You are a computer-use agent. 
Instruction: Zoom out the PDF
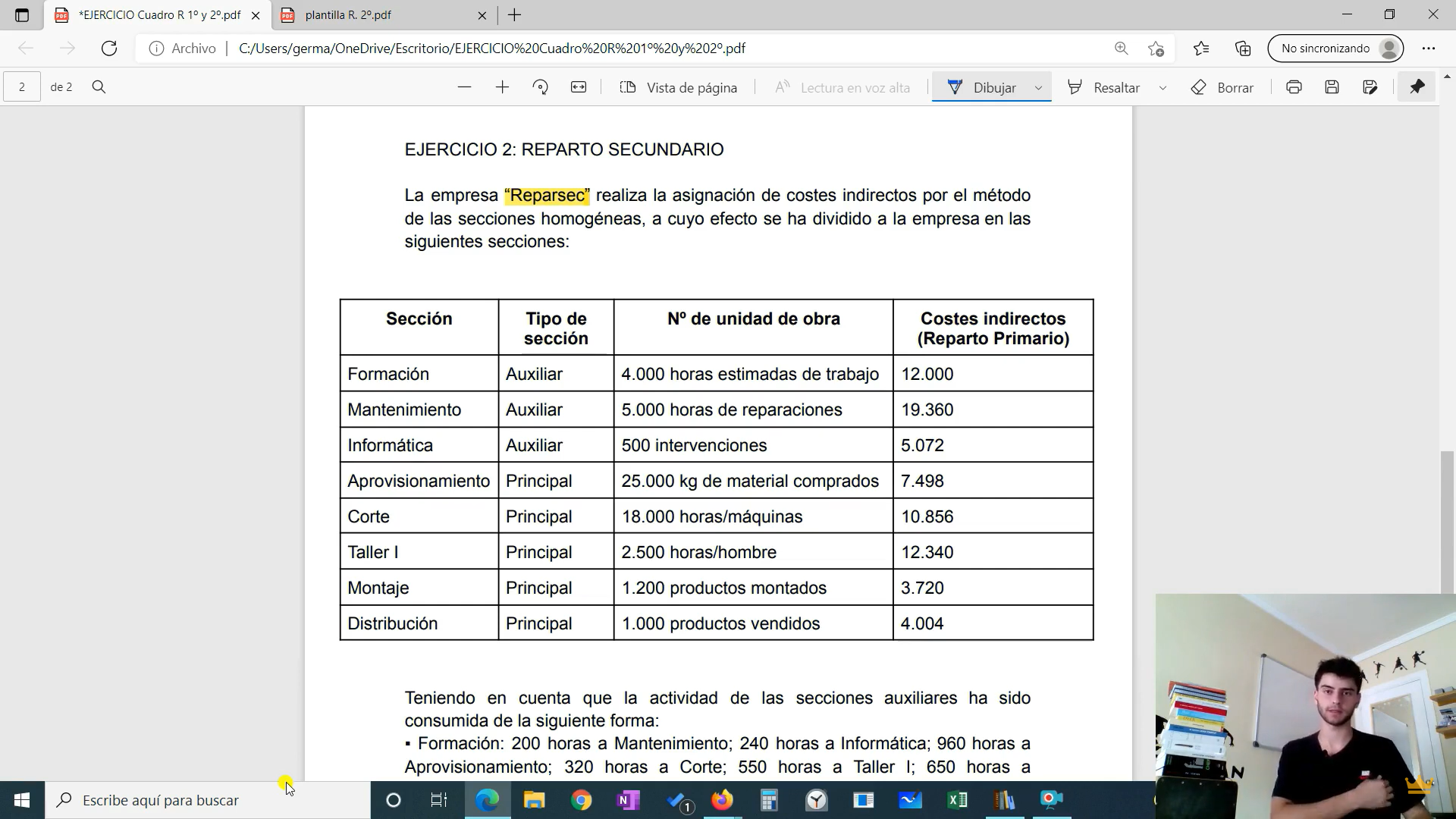[465, 87]
